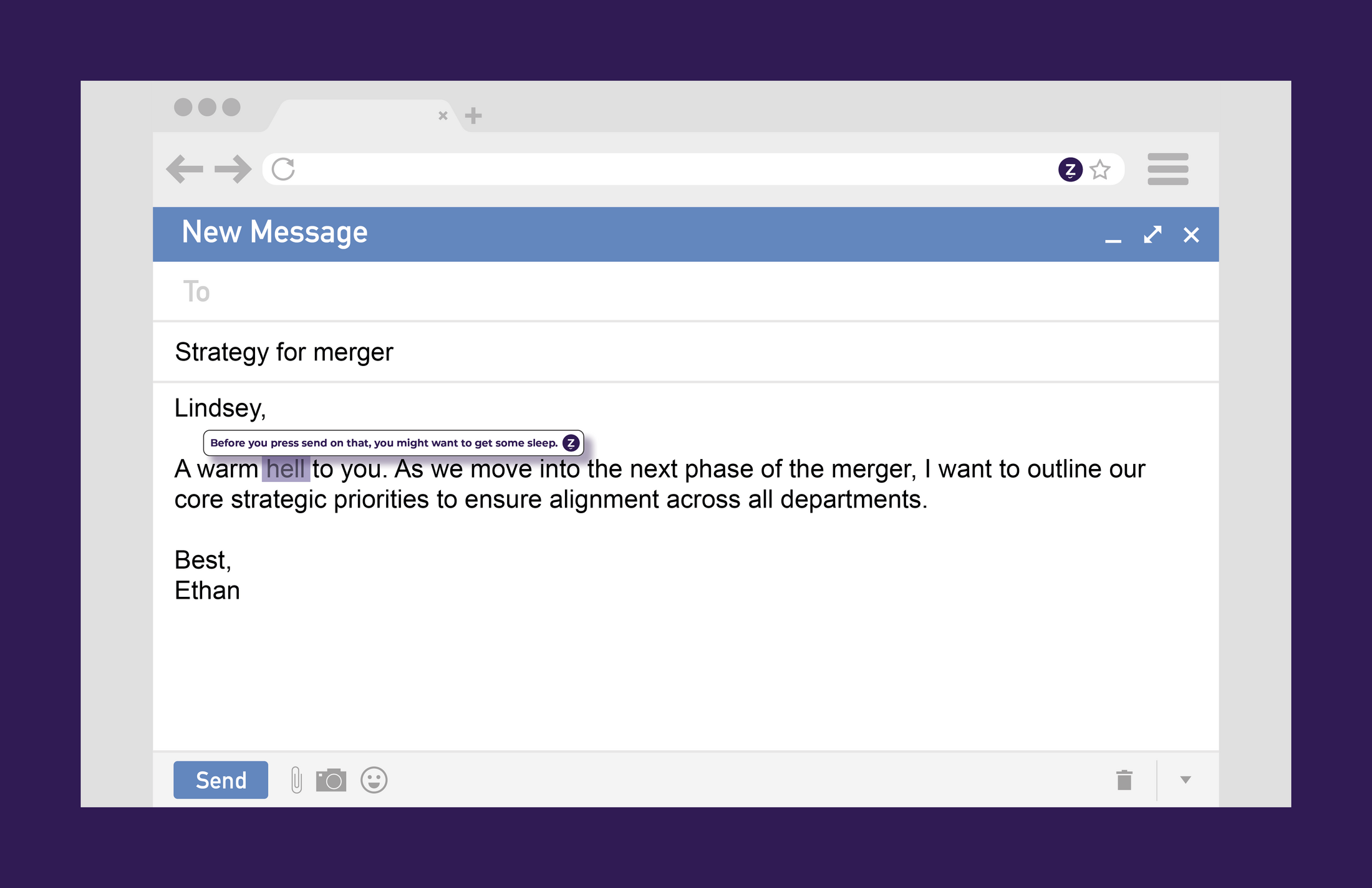
Task: Open a new browser tab with plus
Action: click(473, 115)
